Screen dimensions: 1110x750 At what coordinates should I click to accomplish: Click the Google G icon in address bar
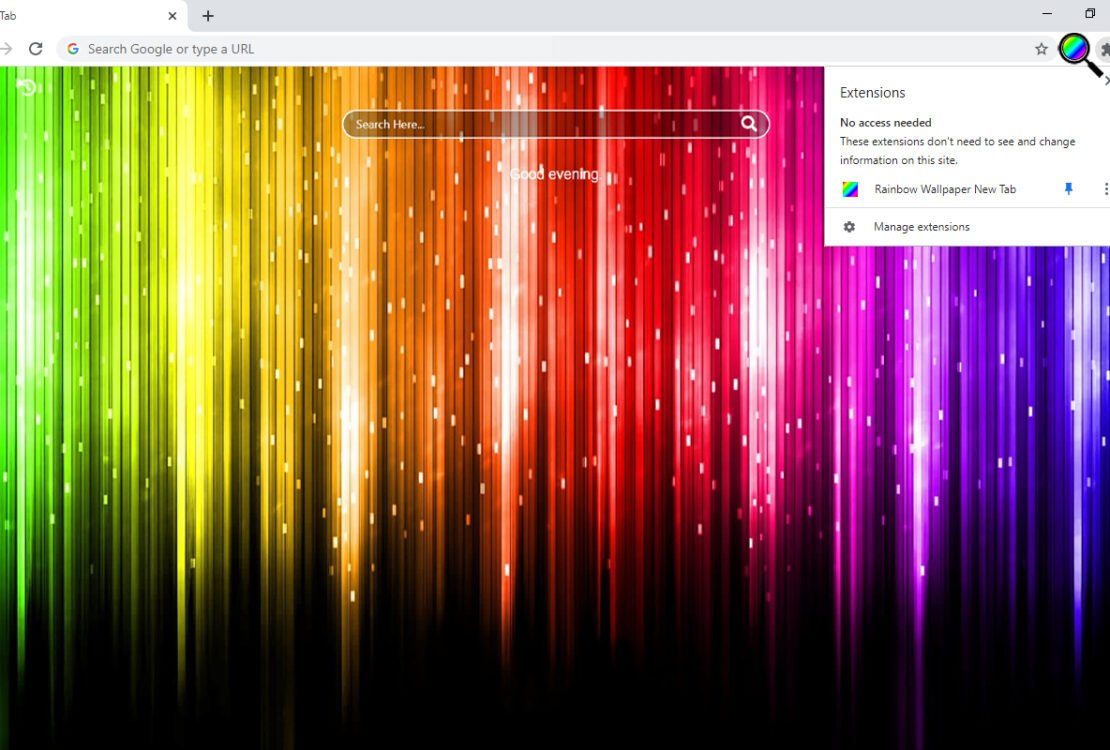pos(72,48)
